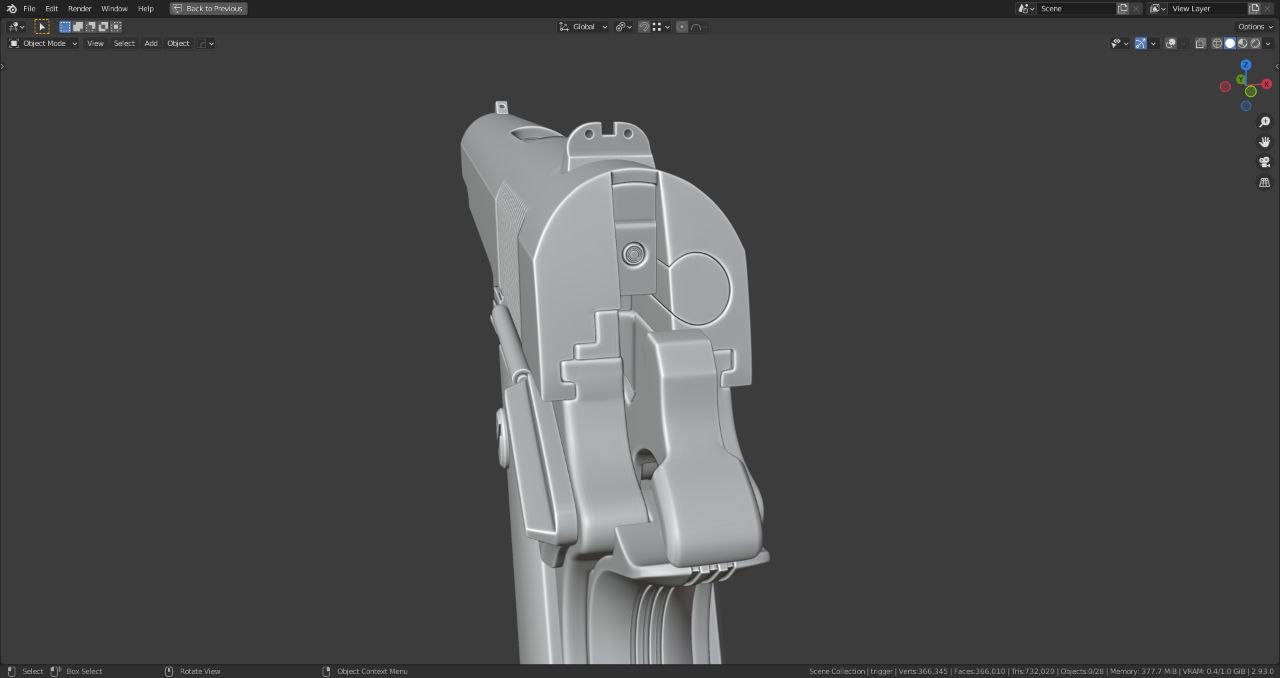
Task: Open the View menu in viewport header
Action: point(95,43)
